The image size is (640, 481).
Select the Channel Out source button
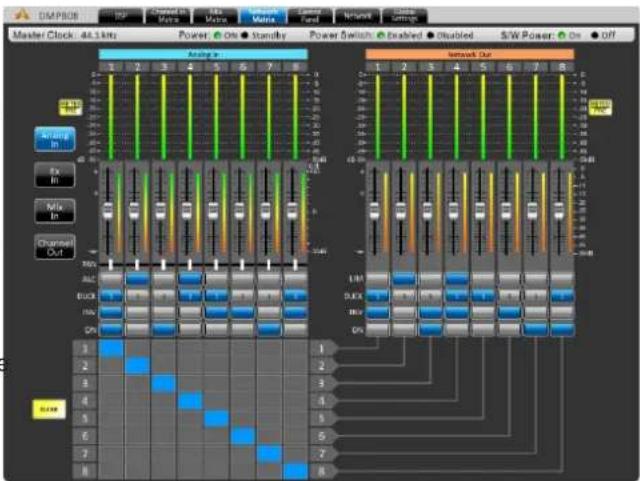[x=55, y=247]
